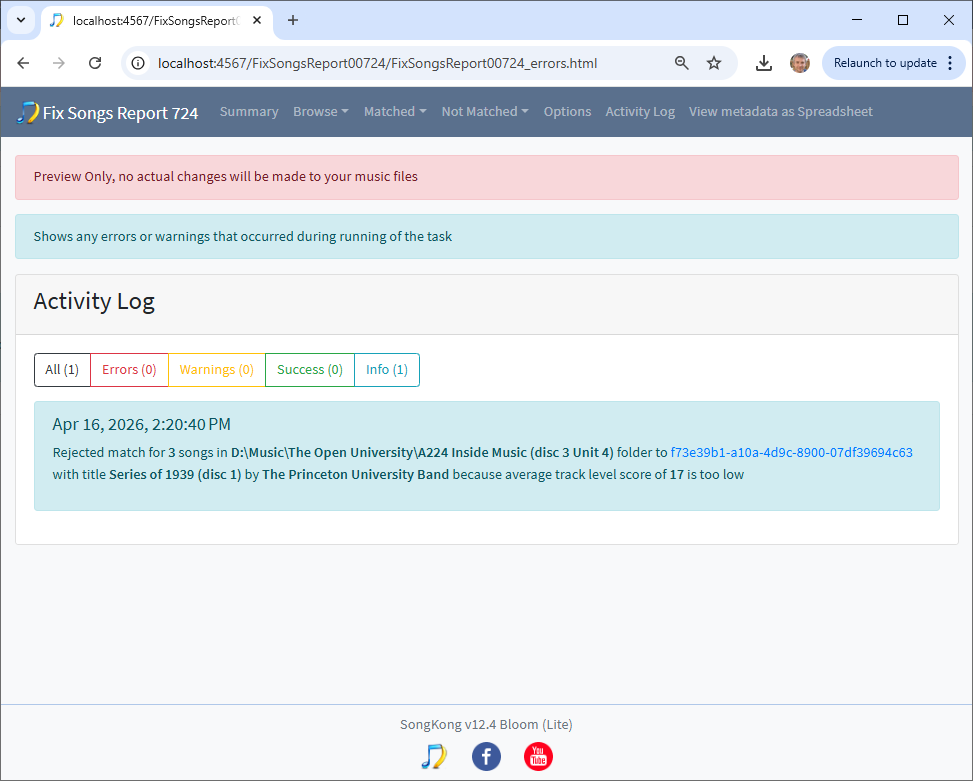
Task: Open the Options nav item
Action: 567,112
